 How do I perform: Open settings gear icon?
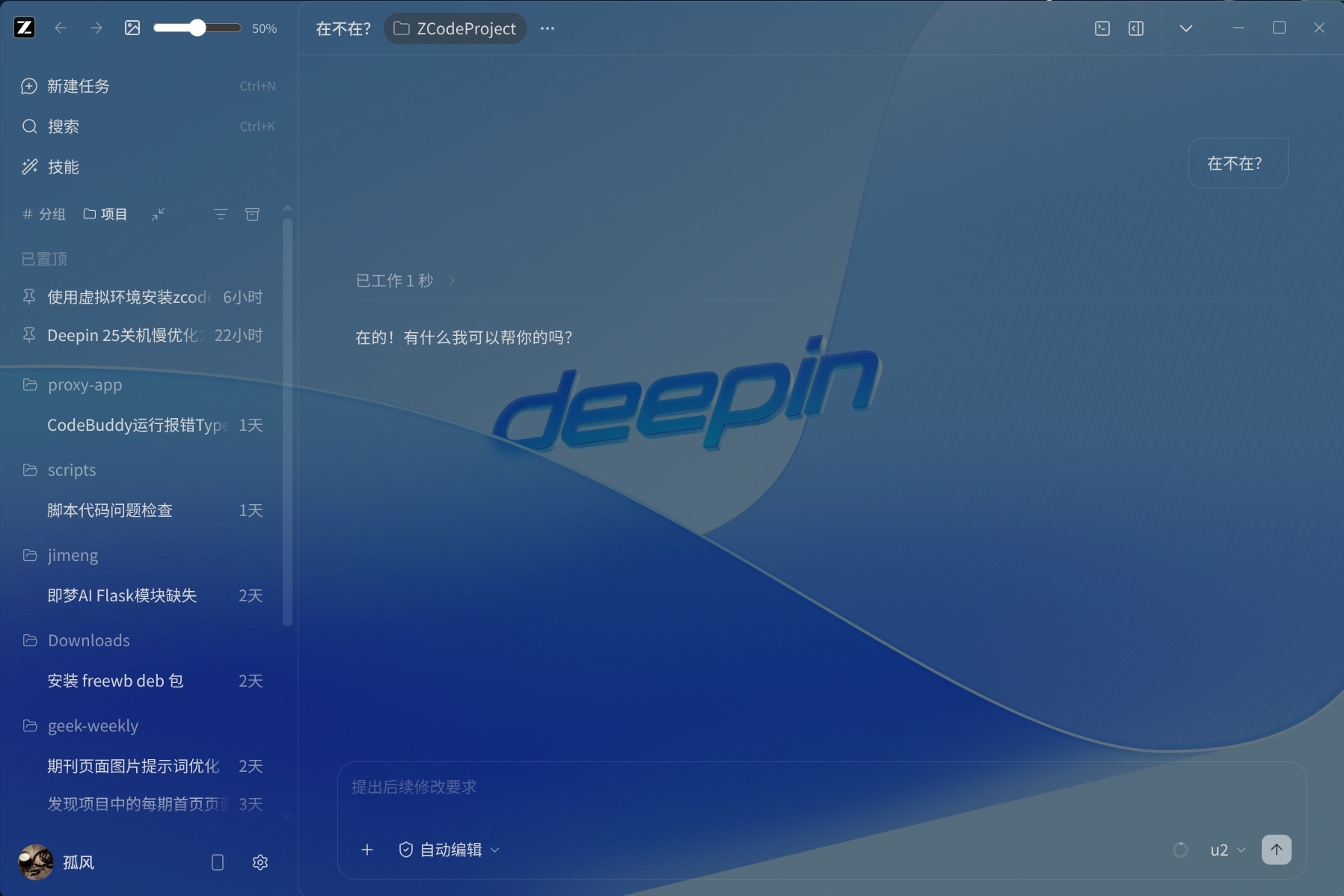pyautogui.click(x=260, y=862)
